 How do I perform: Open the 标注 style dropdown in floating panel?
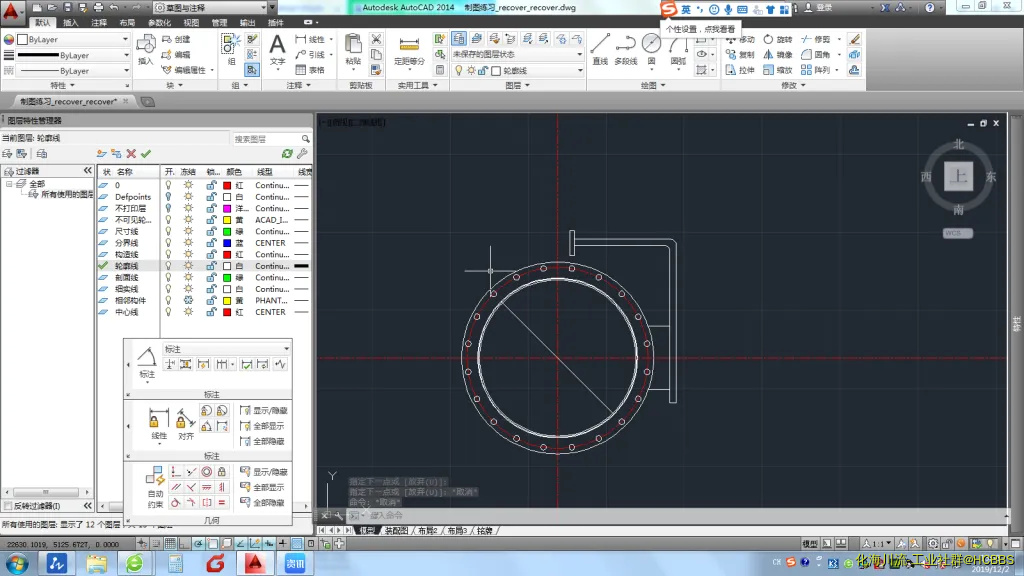tap(227, 349)
